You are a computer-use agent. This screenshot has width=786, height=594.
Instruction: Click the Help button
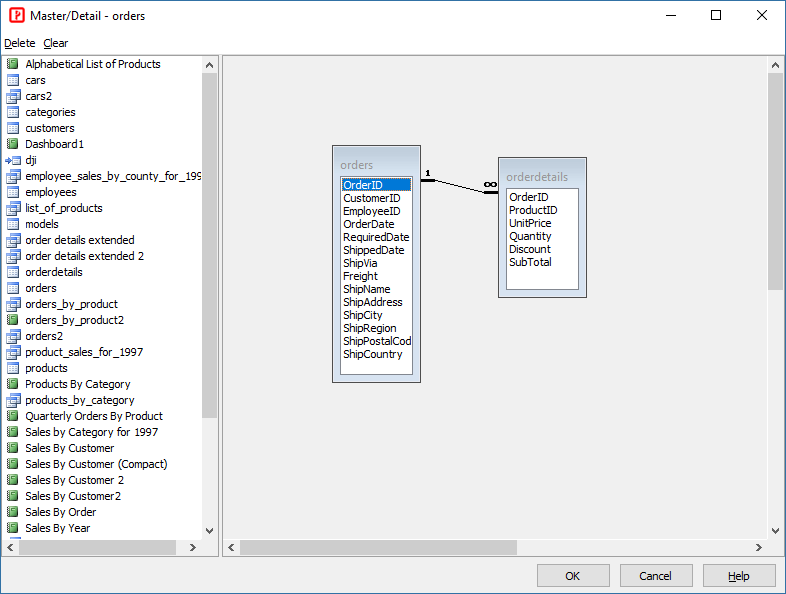click(739, 576)
